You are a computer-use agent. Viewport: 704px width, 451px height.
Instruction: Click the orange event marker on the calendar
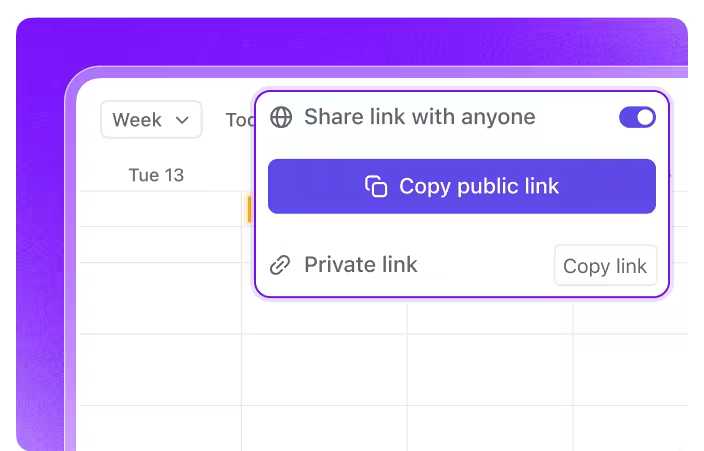tap(248, 209)
